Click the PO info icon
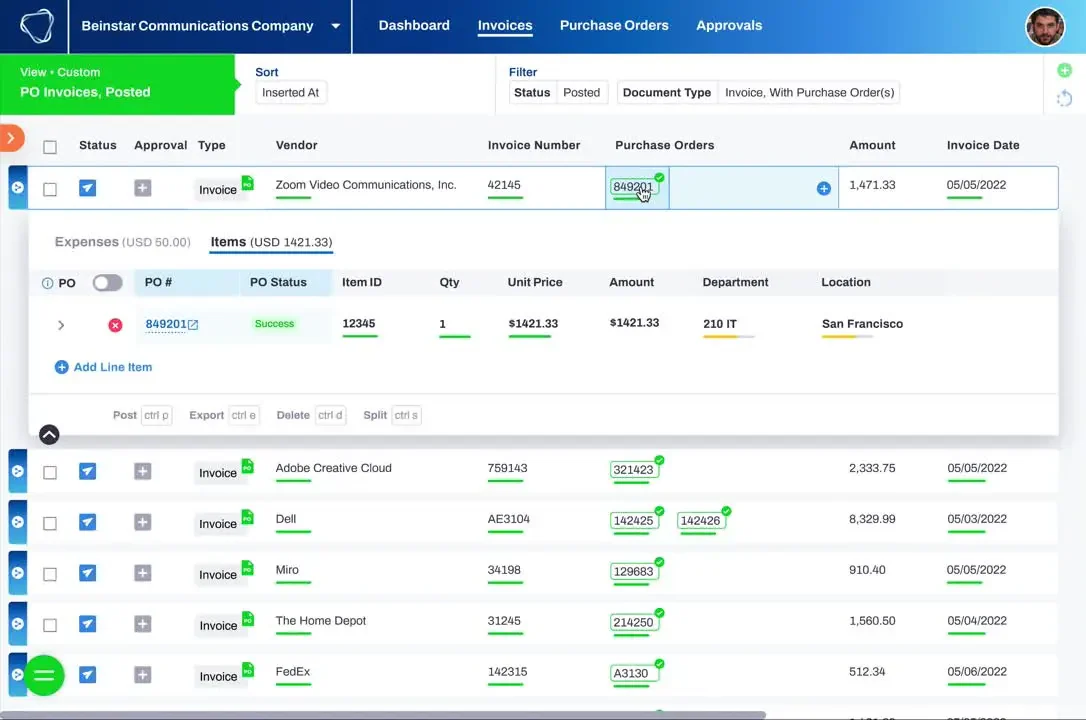This screenshot has width=1086, height=720. 47,283
